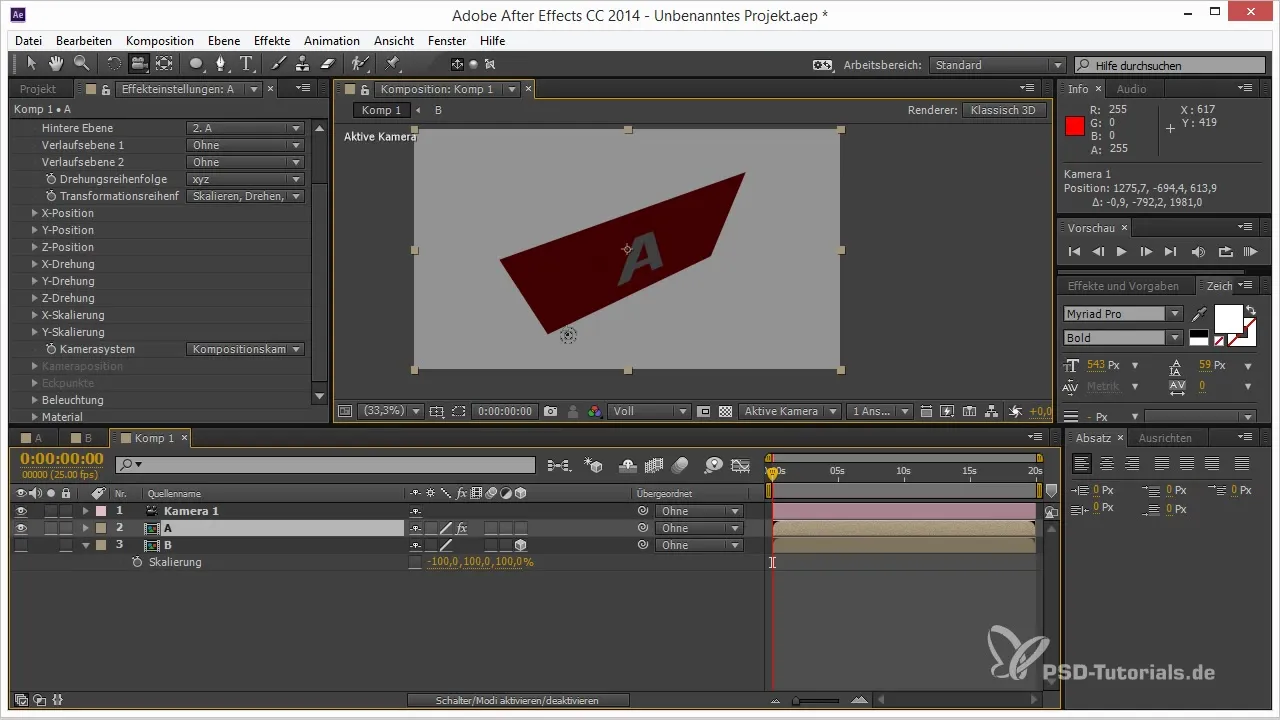This screenshot has width=1280, height=720.
Task: Open the Hintere Ebene dropdown
Action: [245, 128]
